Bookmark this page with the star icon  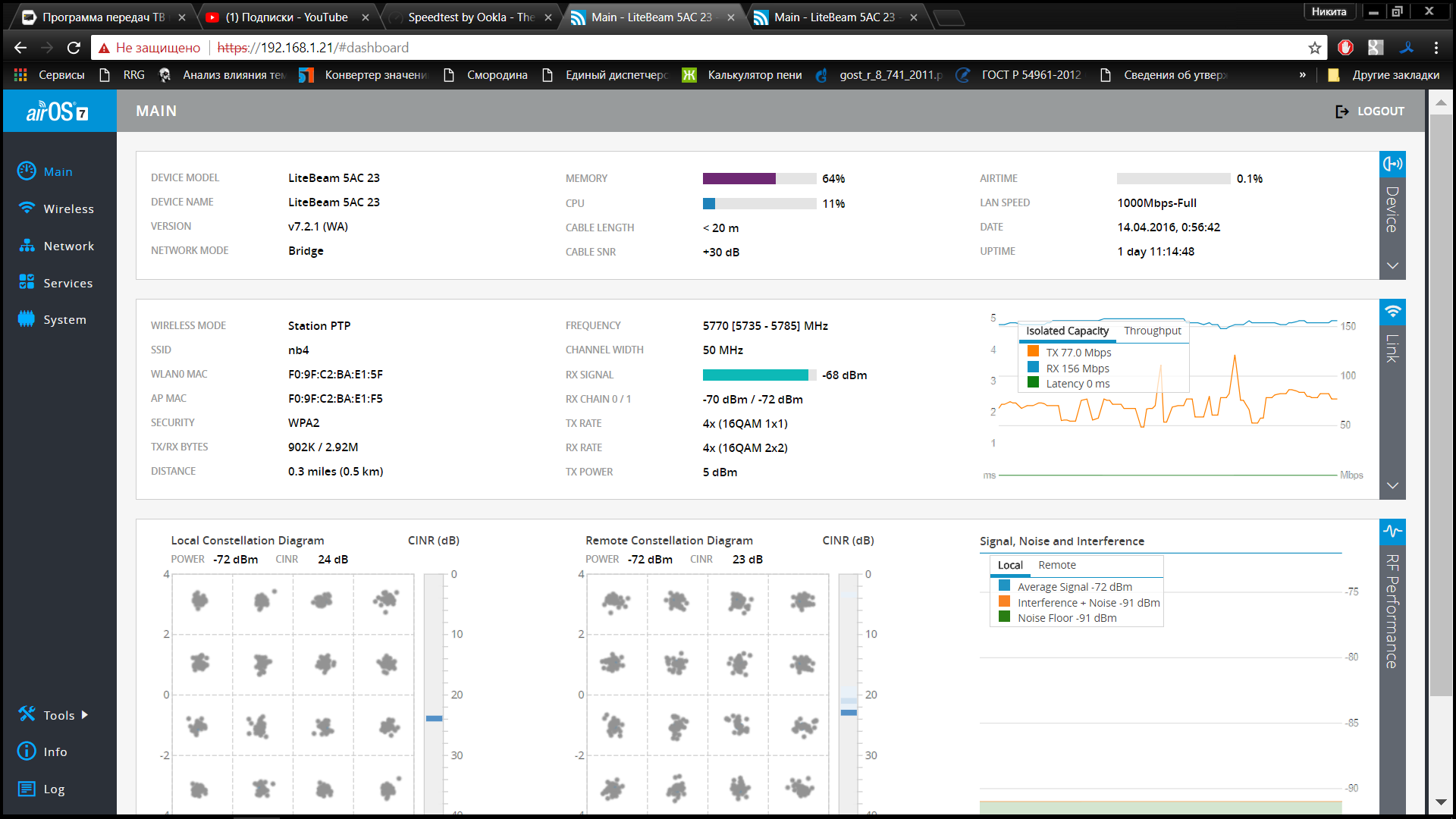click(x=1314, y=48)
